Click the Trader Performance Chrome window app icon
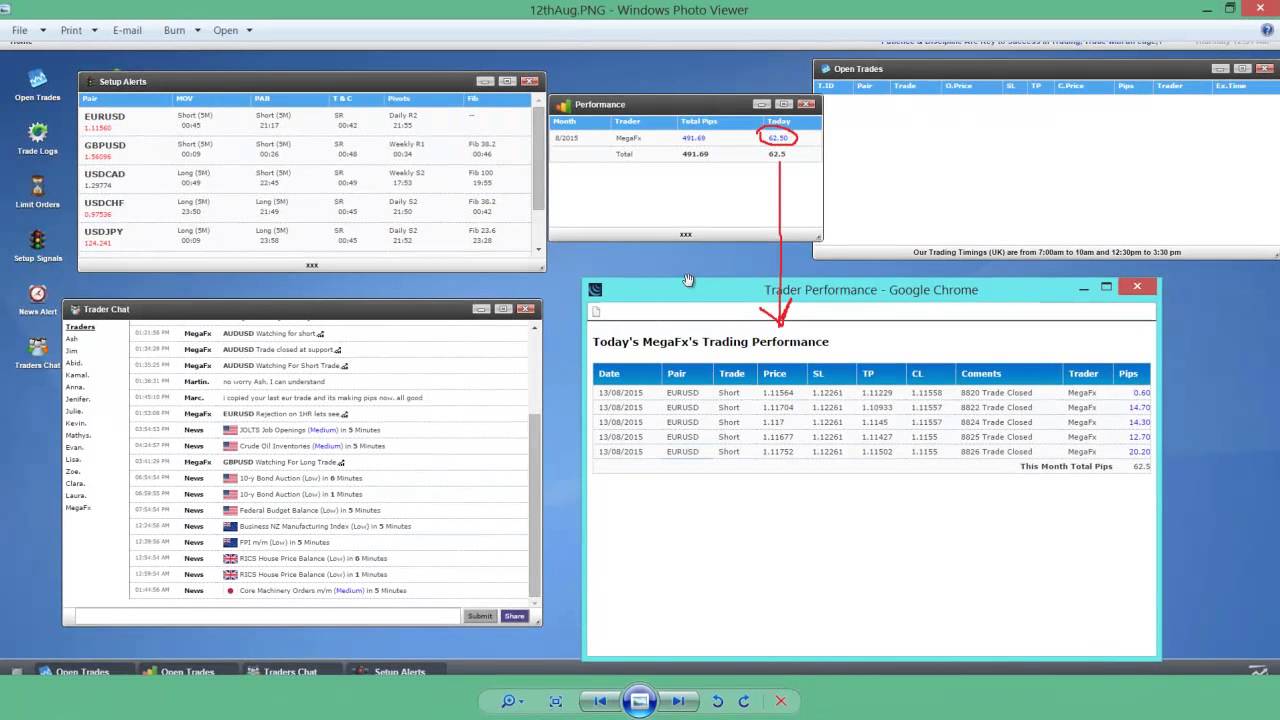1280x720 pixels. 596,290
